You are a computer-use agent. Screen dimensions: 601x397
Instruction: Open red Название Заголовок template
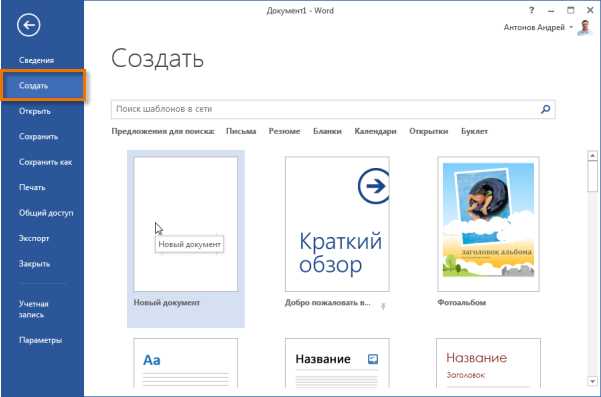click(488, 363)
